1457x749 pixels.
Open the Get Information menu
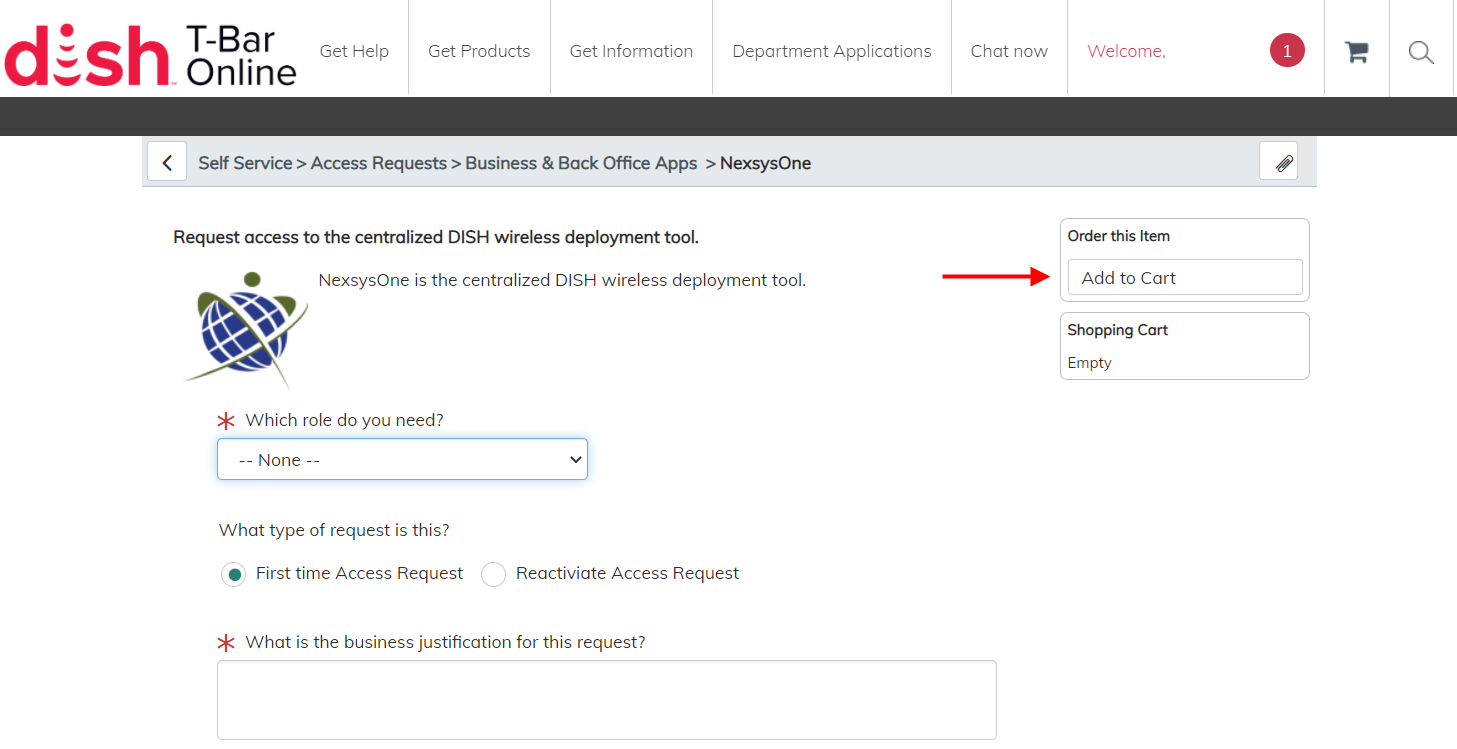tap(631, 51)
